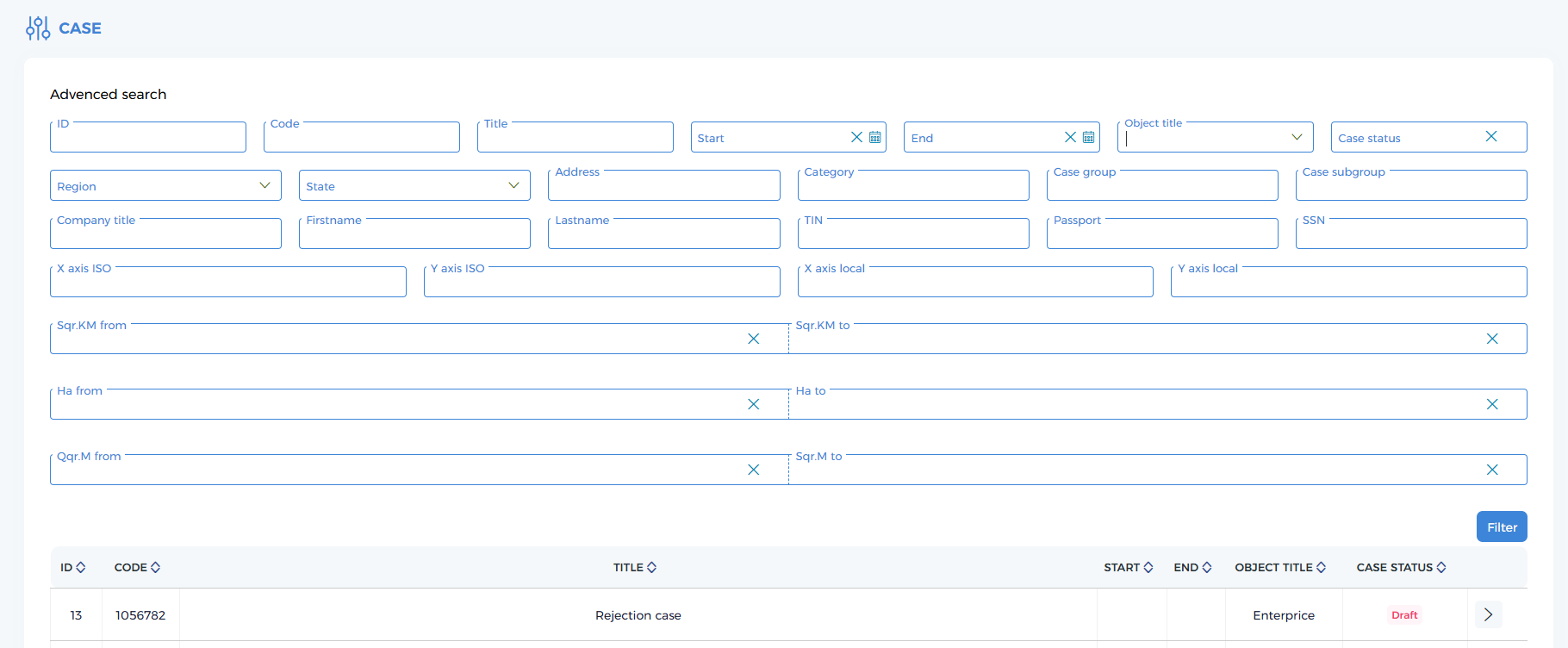Clear the End date field
Viewport: 1568px width, 648px height.
(x=1070, y=137)
